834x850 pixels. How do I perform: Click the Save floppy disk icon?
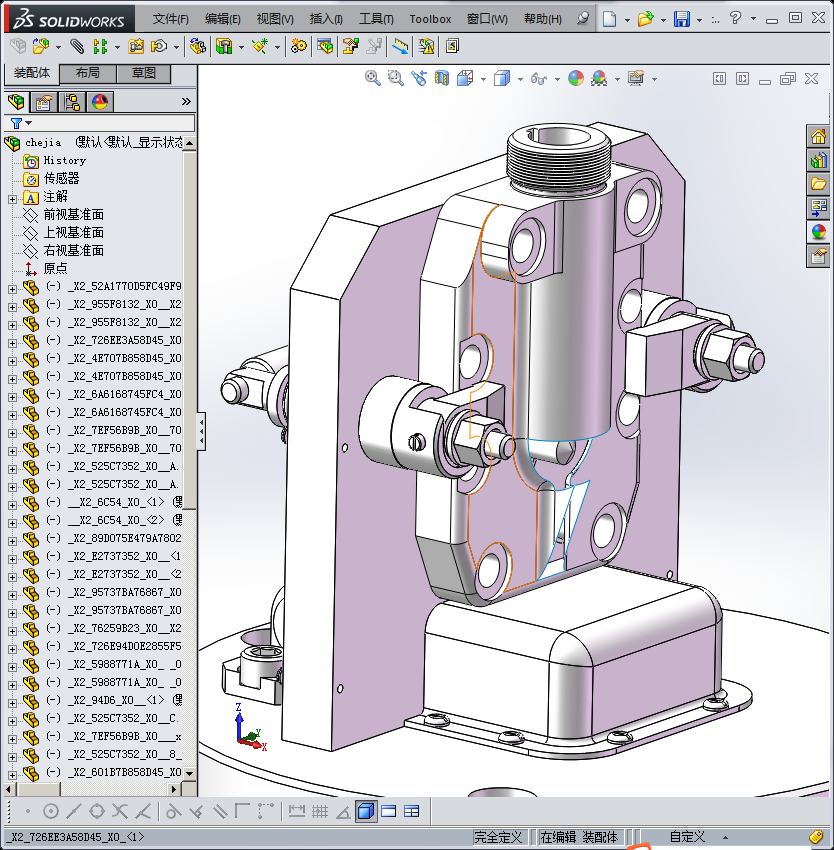pyautogui.click(x=682, y=19)
